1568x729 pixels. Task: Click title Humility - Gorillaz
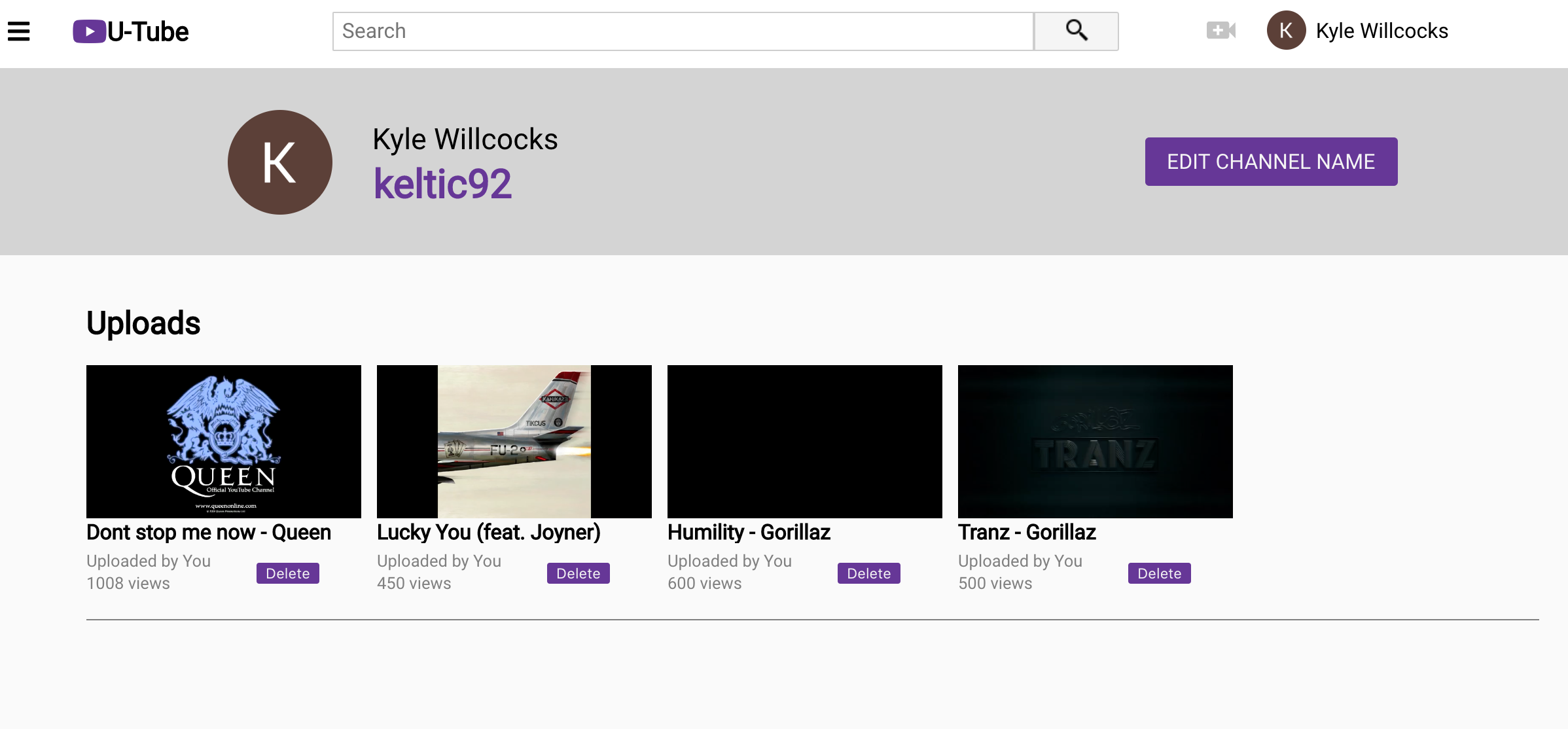[749, 532]
